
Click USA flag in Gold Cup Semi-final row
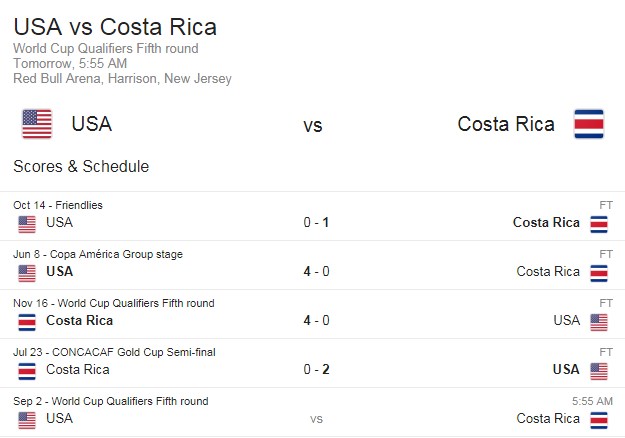coord(599,371)
